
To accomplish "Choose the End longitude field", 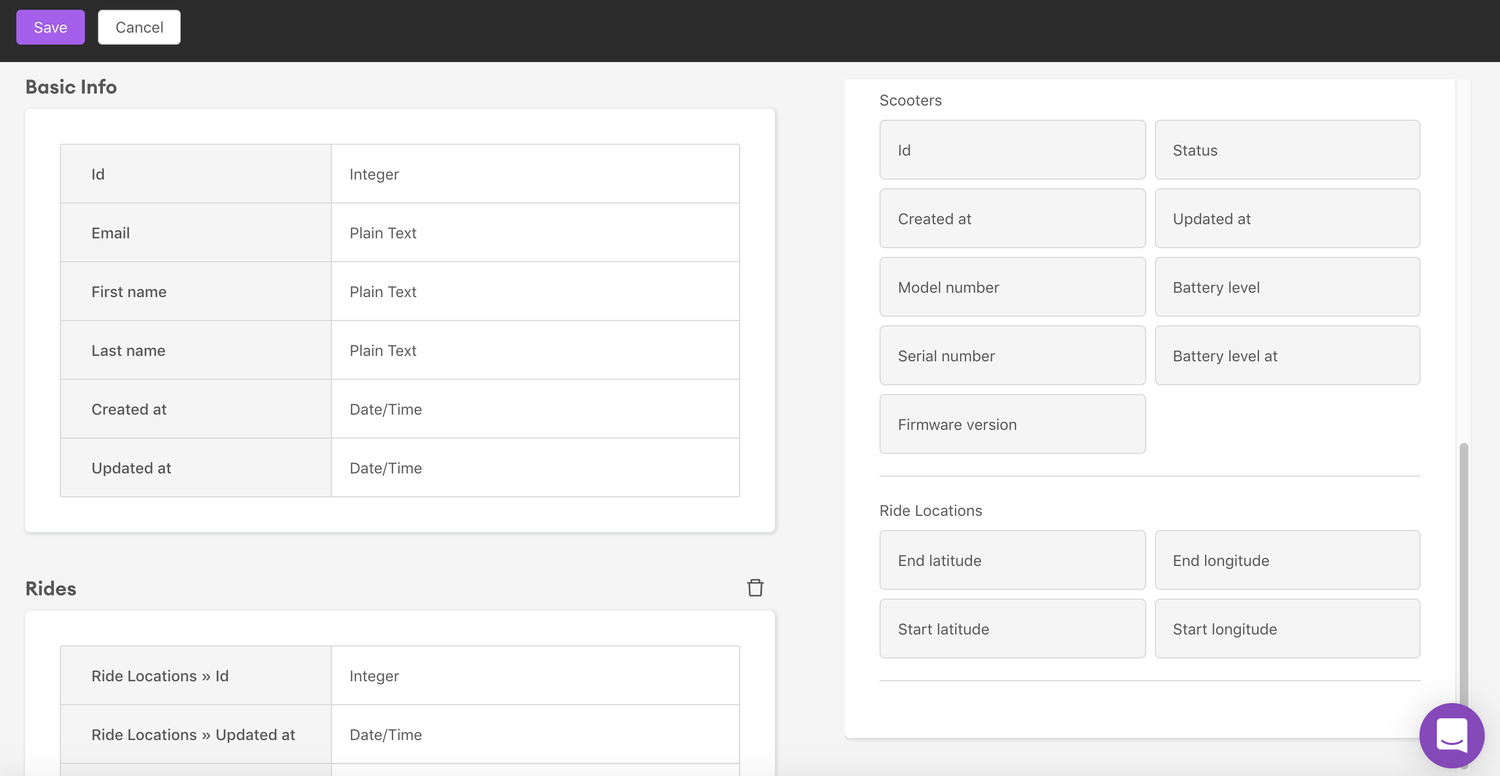I will point(1287,560).
